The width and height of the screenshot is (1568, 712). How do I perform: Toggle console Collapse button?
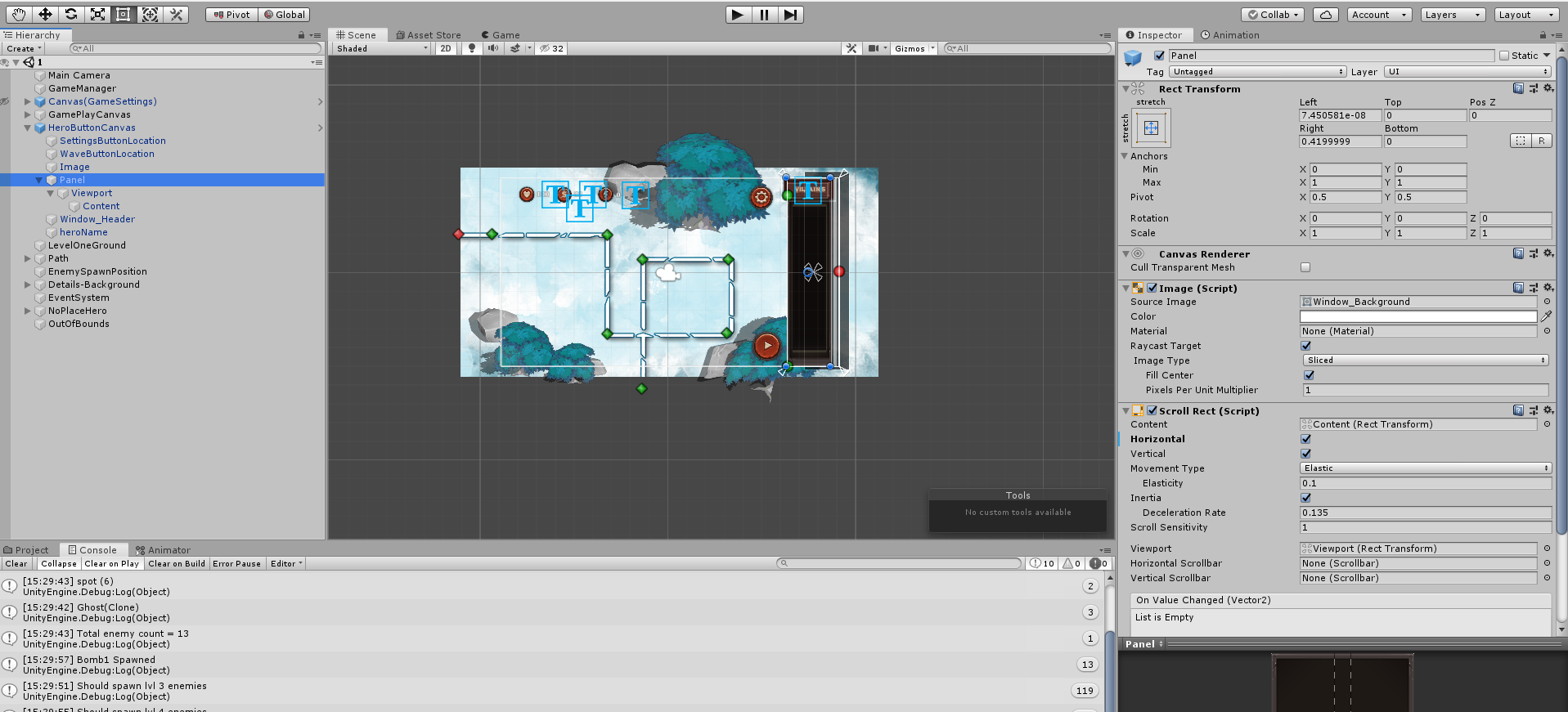point(59,563)
